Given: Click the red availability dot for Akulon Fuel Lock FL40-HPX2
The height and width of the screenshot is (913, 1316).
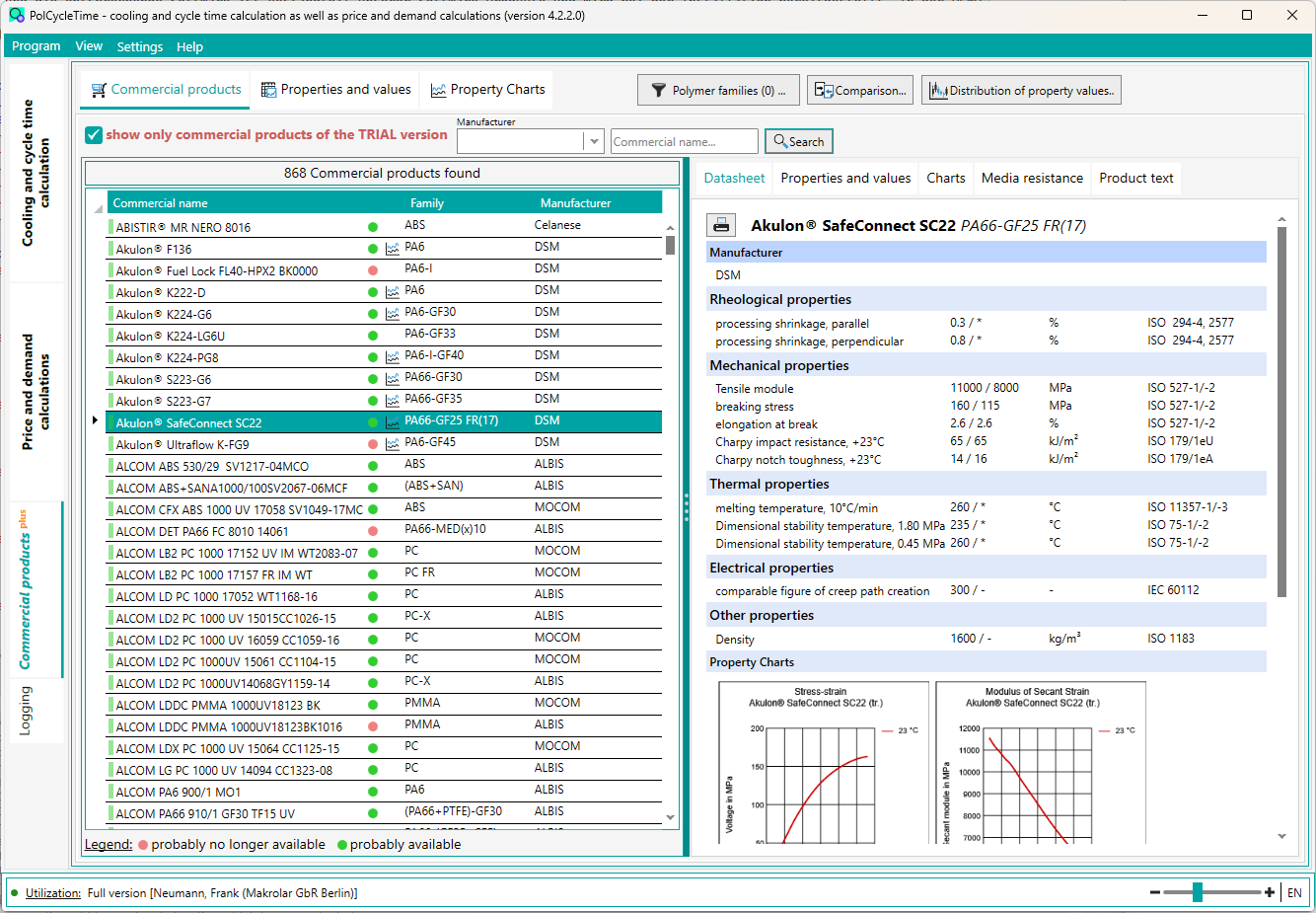Looking at the screenshot, I should 373,270.
